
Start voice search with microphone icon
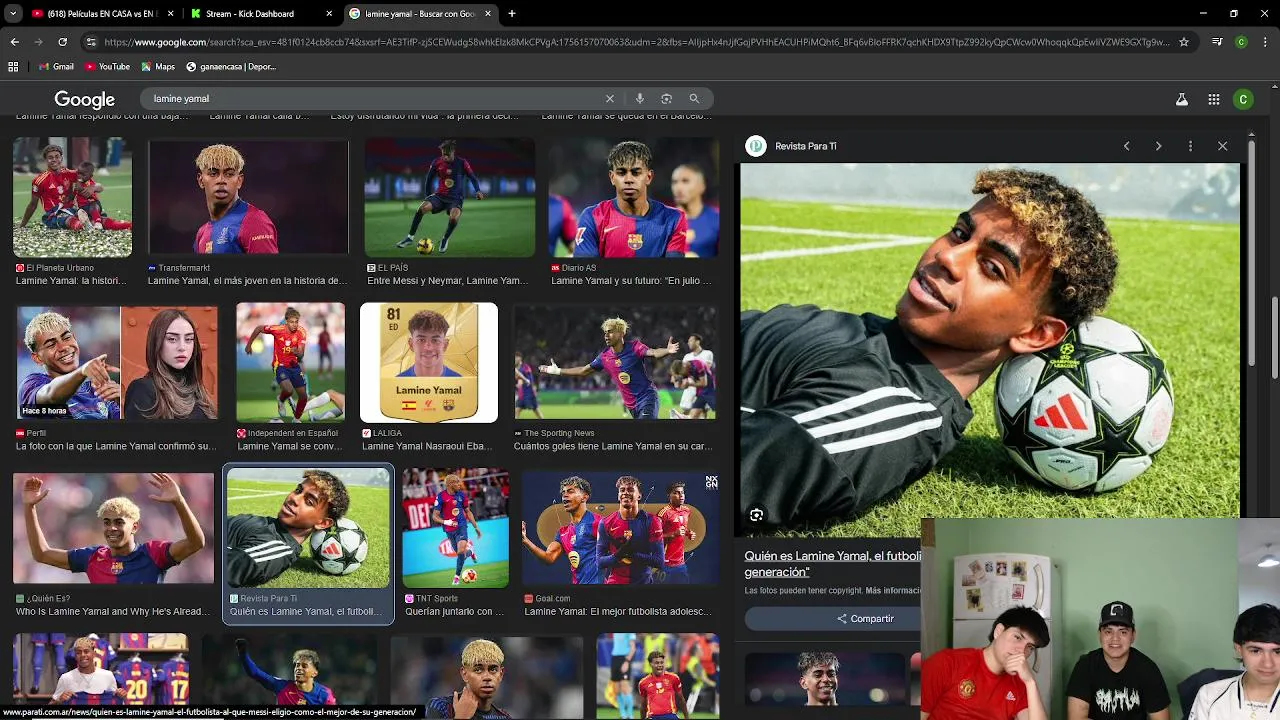tap(639, 99)
